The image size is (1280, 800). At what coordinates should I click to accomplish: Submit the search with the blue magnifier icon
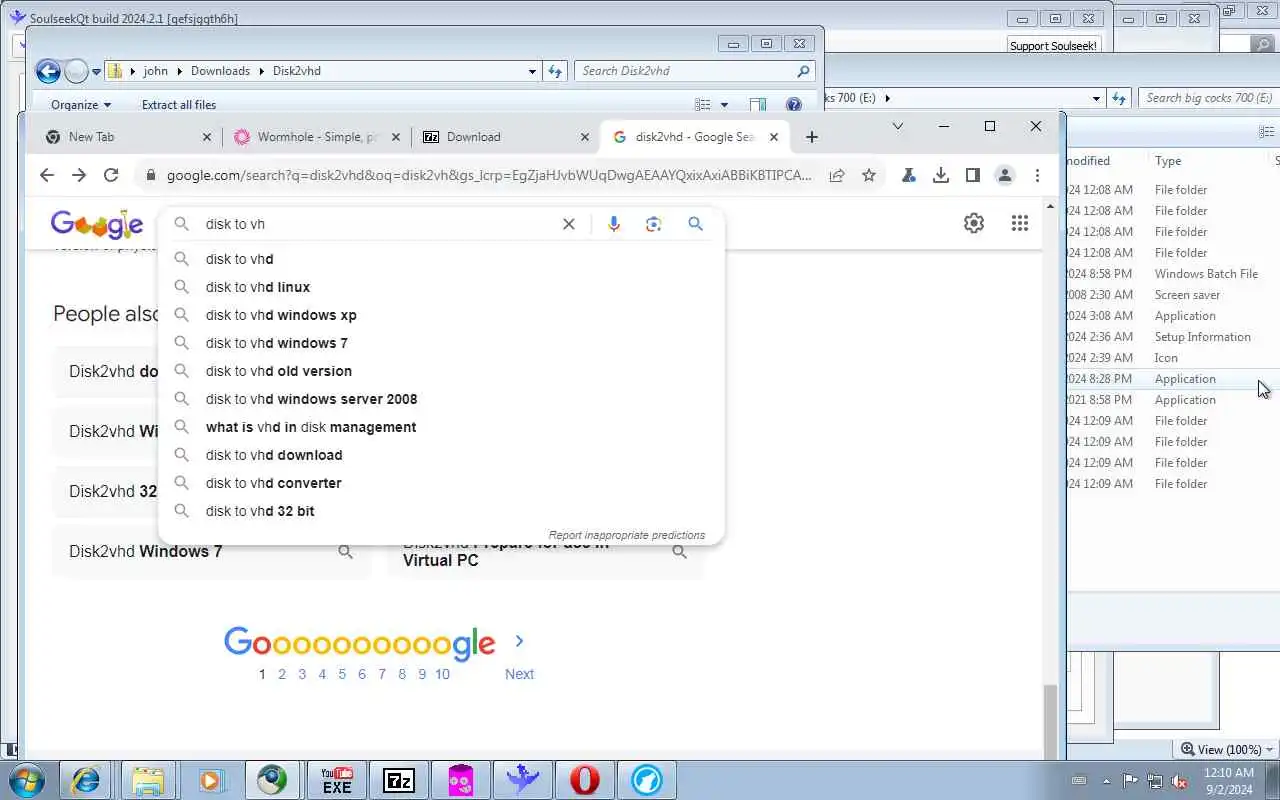pos(696,224)
